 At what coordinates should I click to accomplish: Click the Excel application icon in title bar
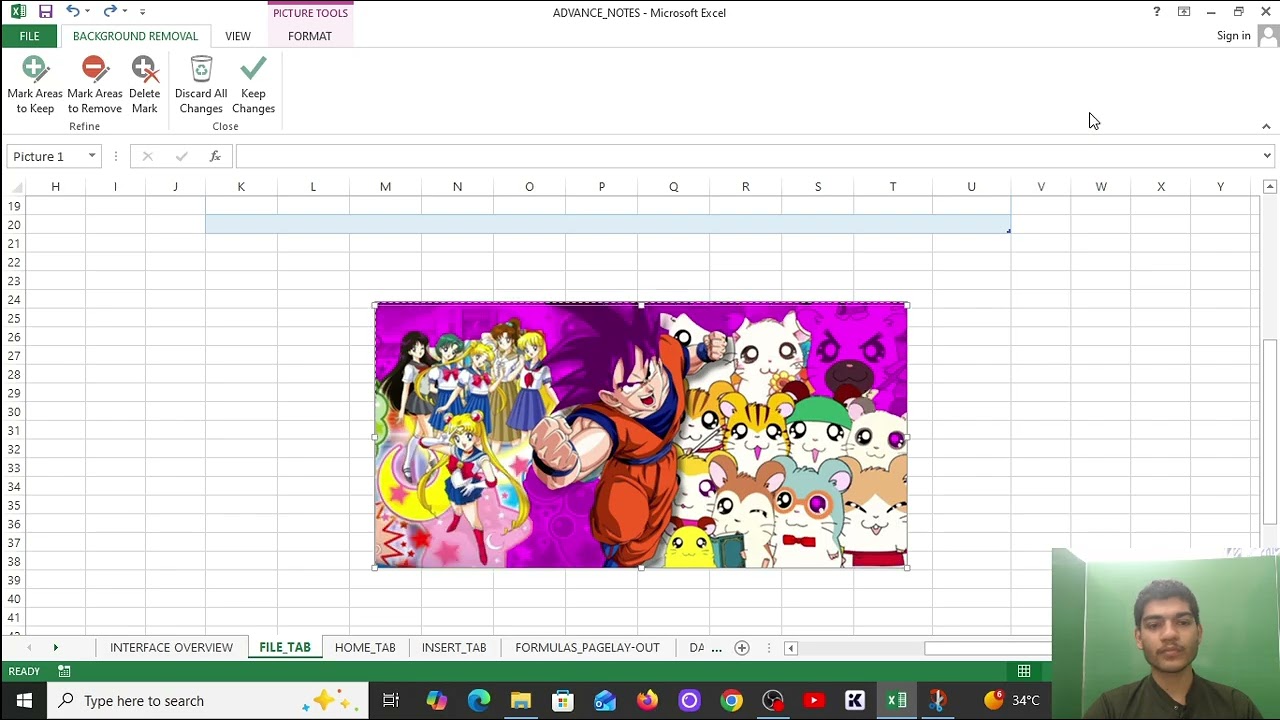click(18, 12)
